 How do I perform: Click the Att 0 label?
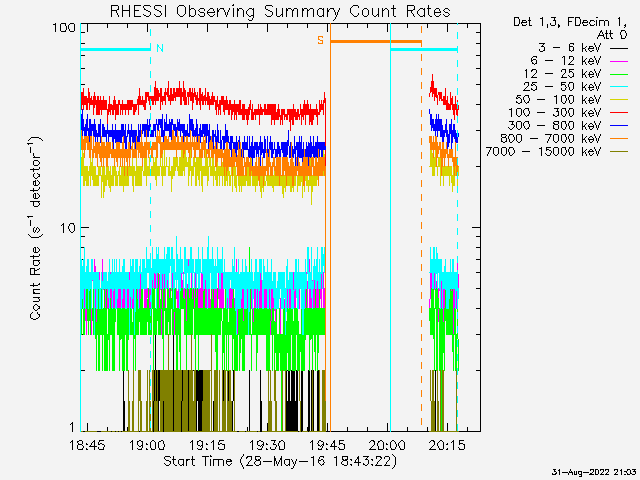[x=612, y=35]
